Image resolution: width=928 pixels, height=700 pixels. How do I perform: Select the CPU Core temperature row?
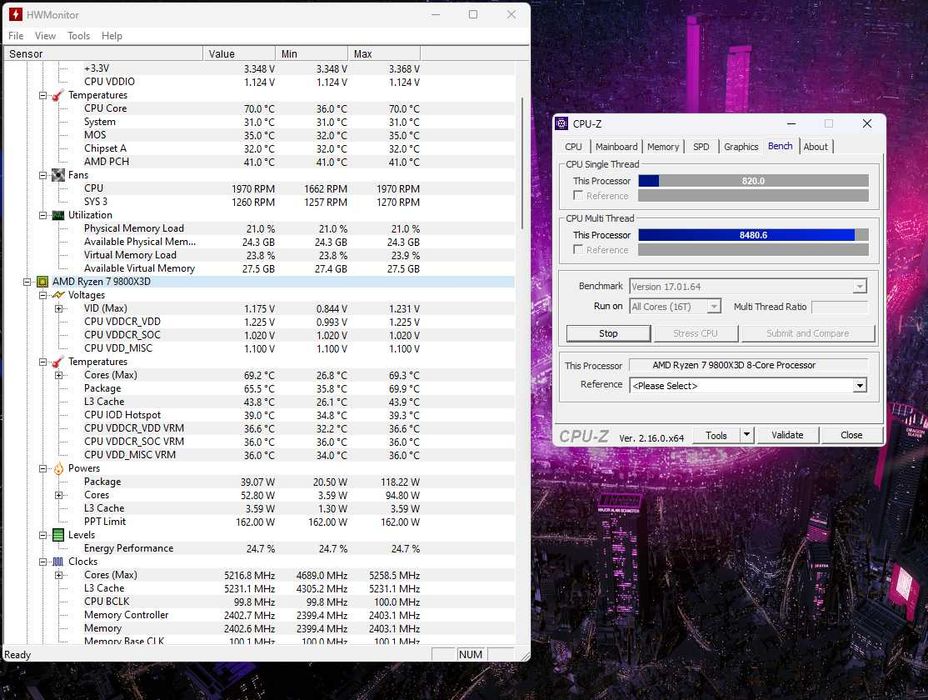pyautogui.click(x=259, y=109)
